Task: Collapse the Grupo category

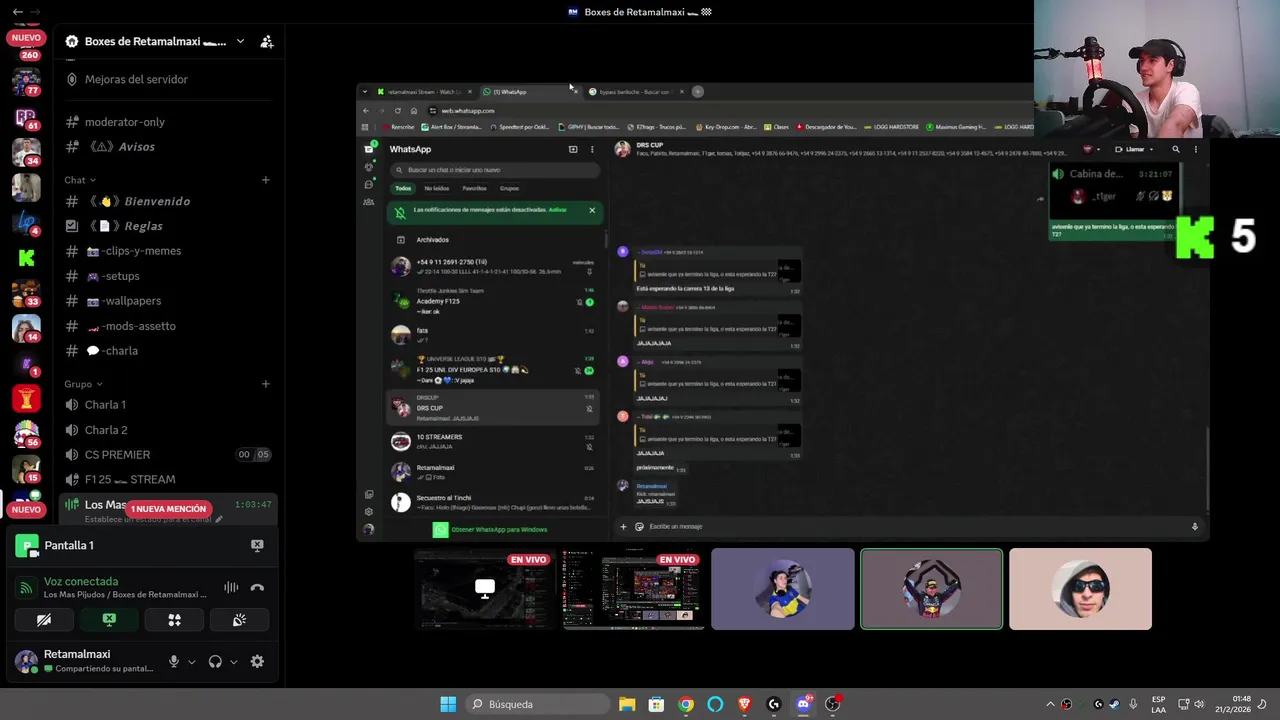Action: (x=84, y=384)
